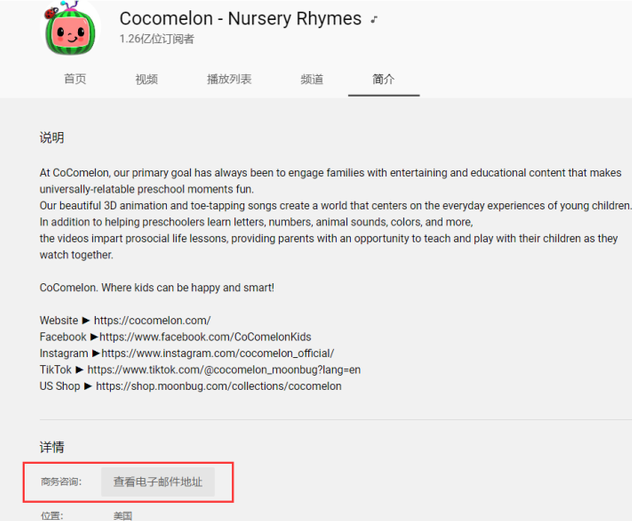The image size is (632, 521).
Task: Click the text "watch together."
Action: pyautogui.click(x=76, y=255)
